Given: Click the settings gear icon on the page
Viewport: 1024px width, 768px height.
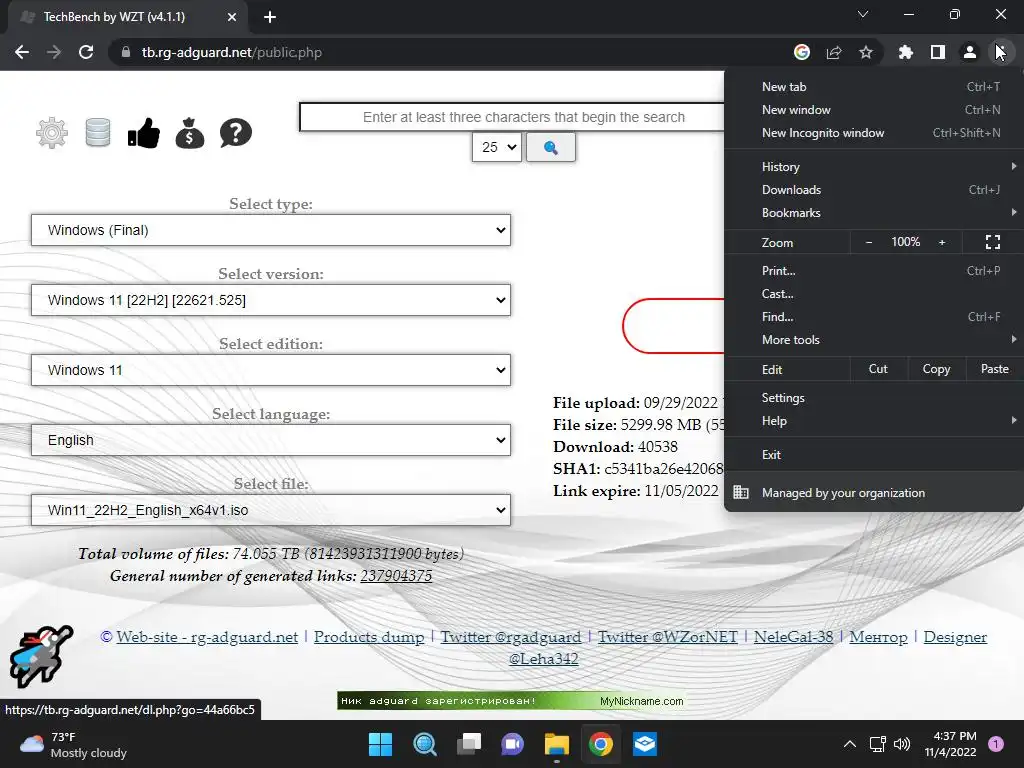Looking at the screenshot, I should [52, 133].
